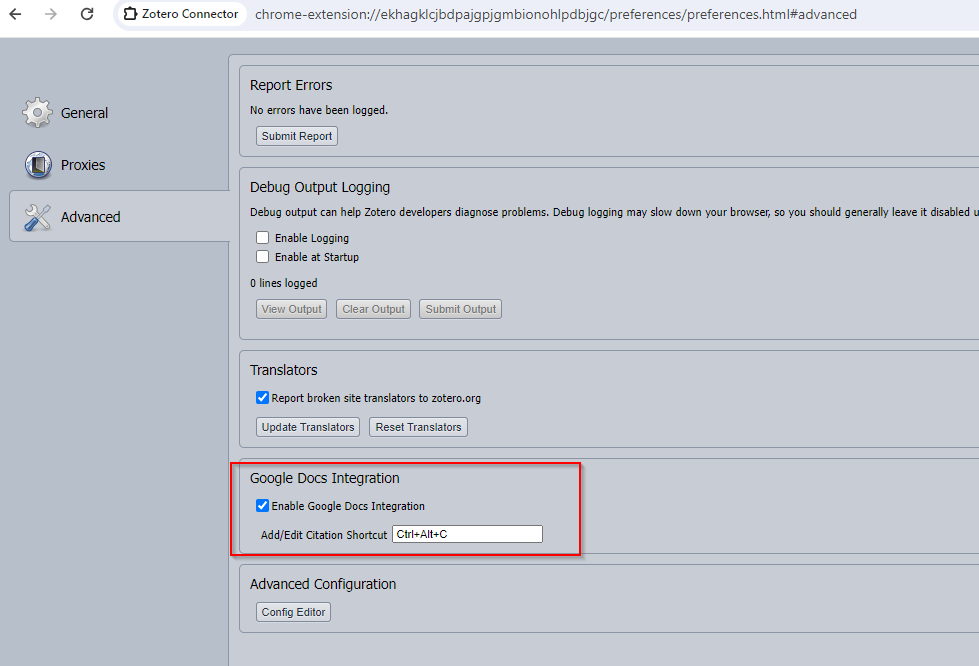Click the browser address bar URL

tap(556, 14)
